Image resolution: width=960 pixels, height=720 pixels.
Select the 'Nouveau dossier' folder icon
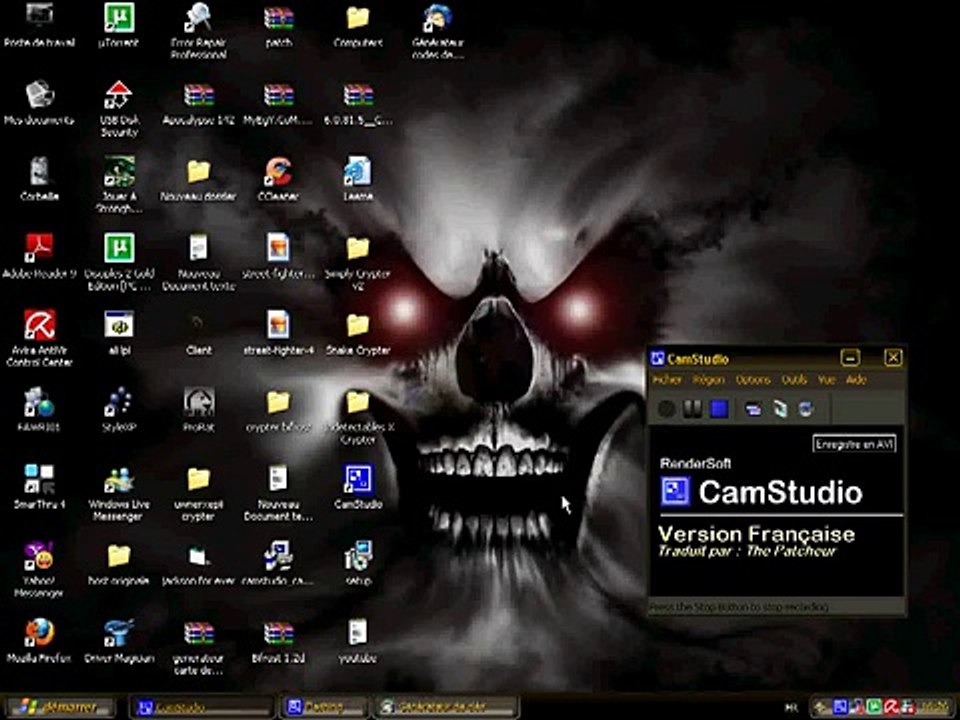198,179
